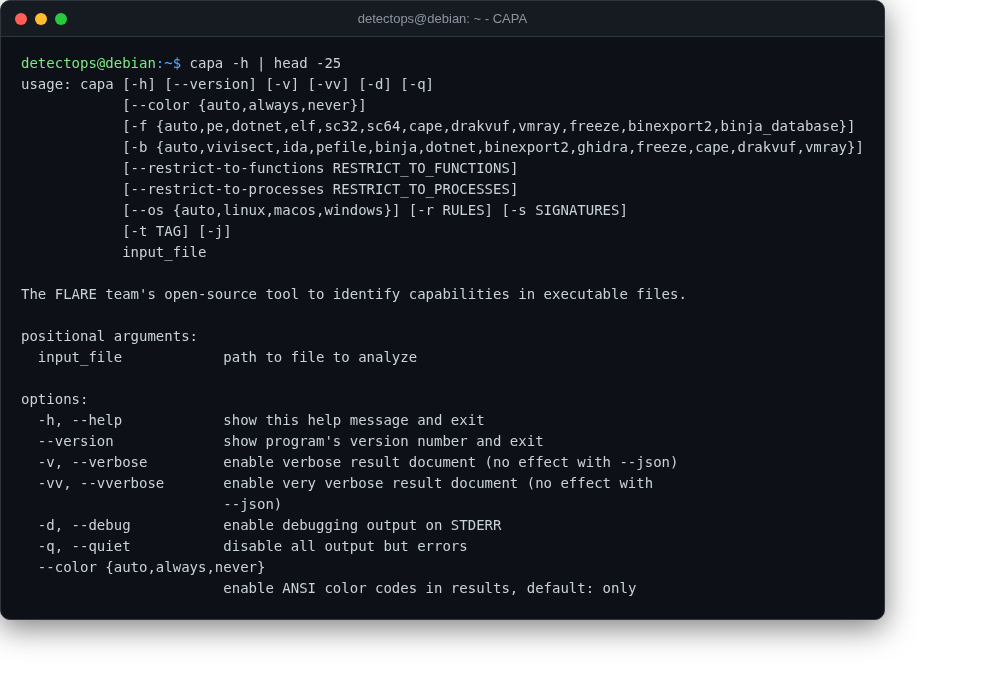Click the 'options:' heading
The height and width of the screenshot is (699, 1000).
54,400
